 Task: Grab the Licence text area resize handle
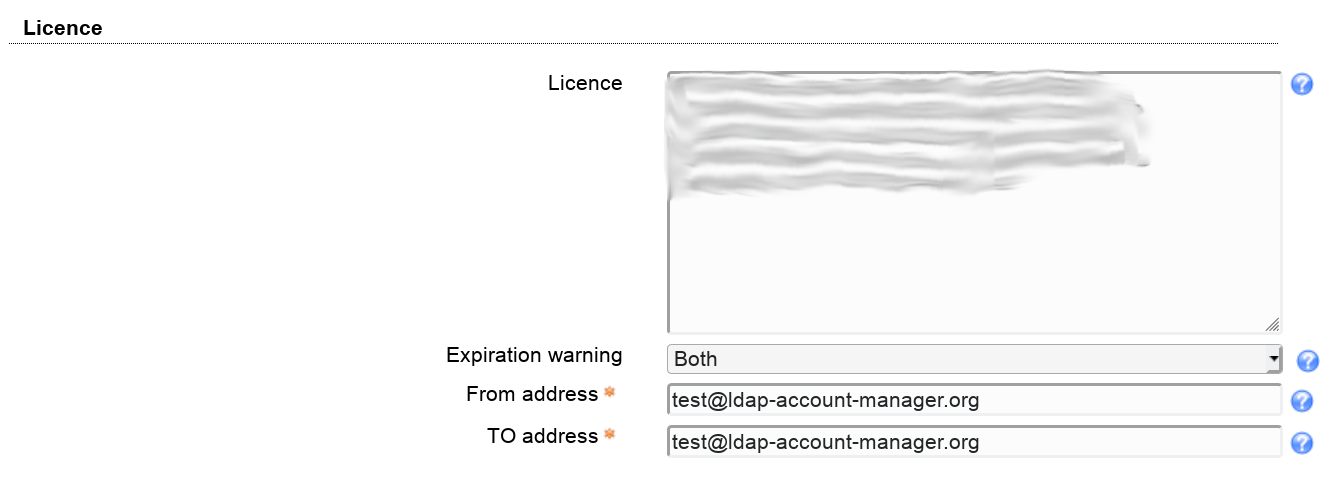(x=1271, y=324)
